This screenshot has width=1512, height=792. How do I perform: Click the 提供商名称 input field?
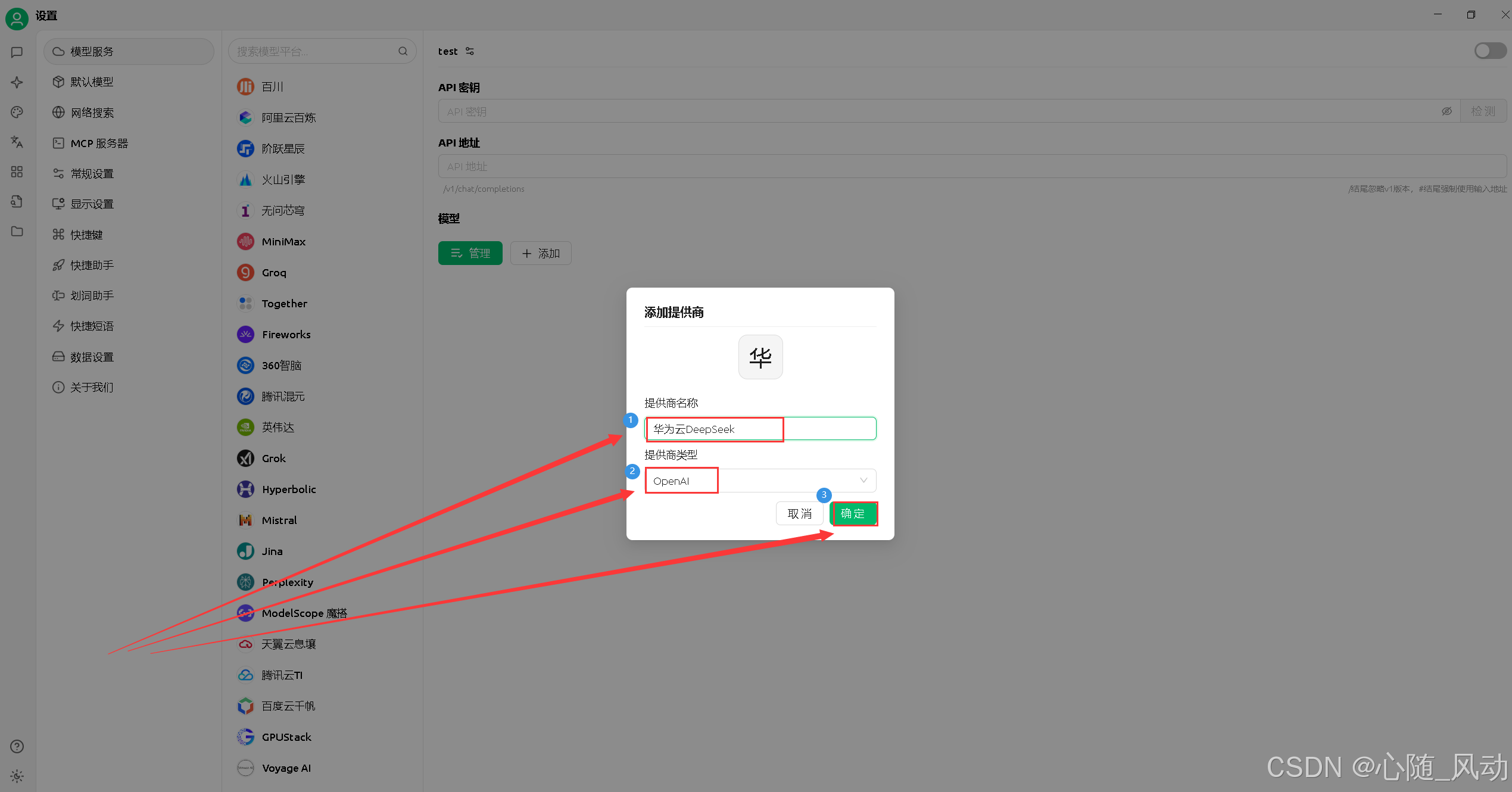(x=760, y=429)
